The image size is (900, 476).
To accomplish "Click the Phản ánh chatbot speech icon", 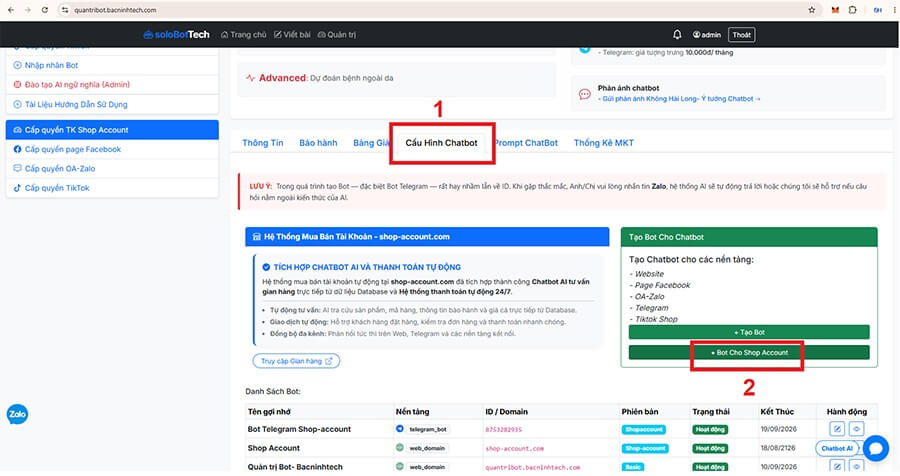I will tap(584, 94).
